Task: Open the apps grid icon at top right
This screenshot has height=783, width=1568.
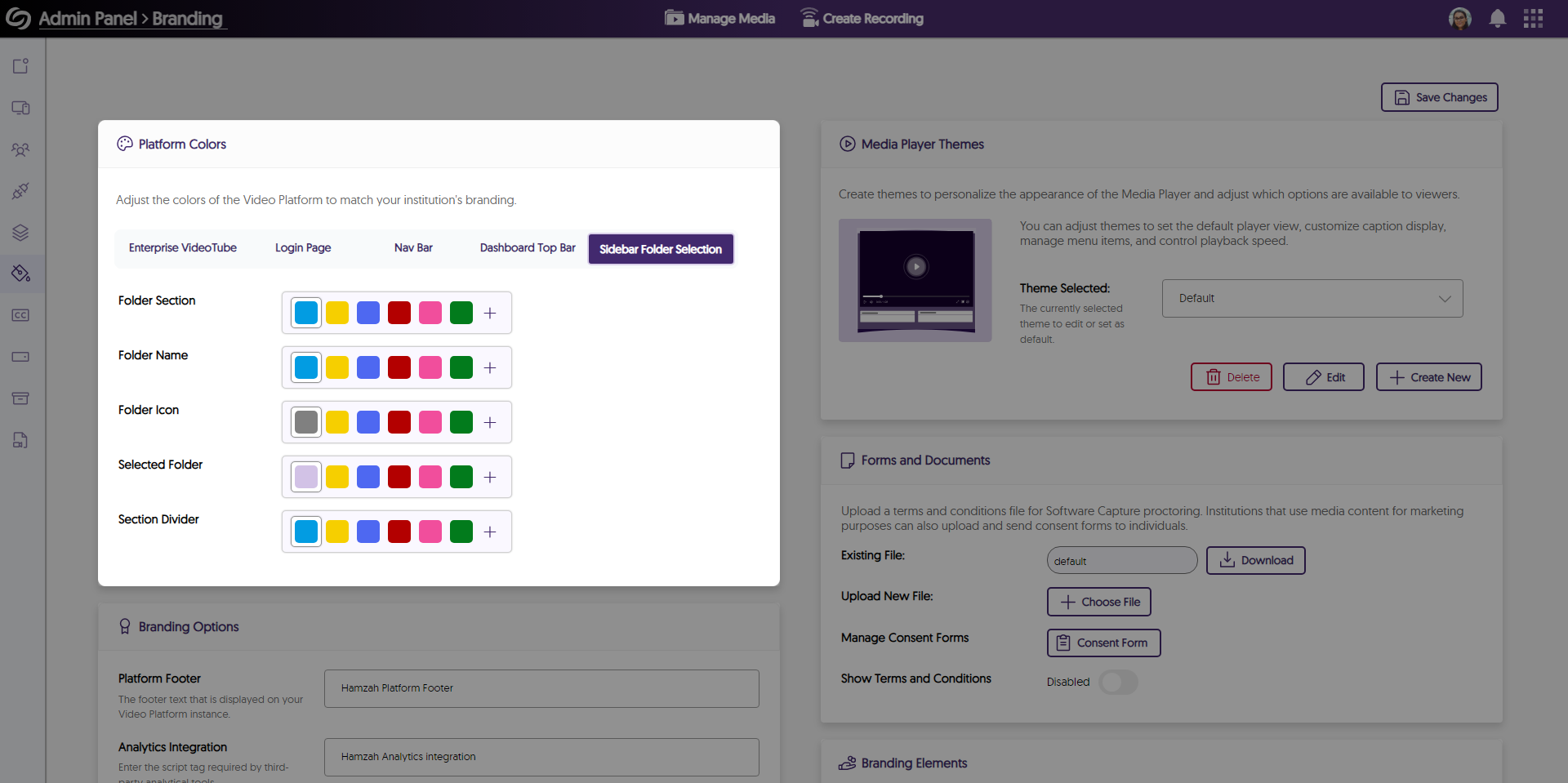Action: pos(1534,18)
